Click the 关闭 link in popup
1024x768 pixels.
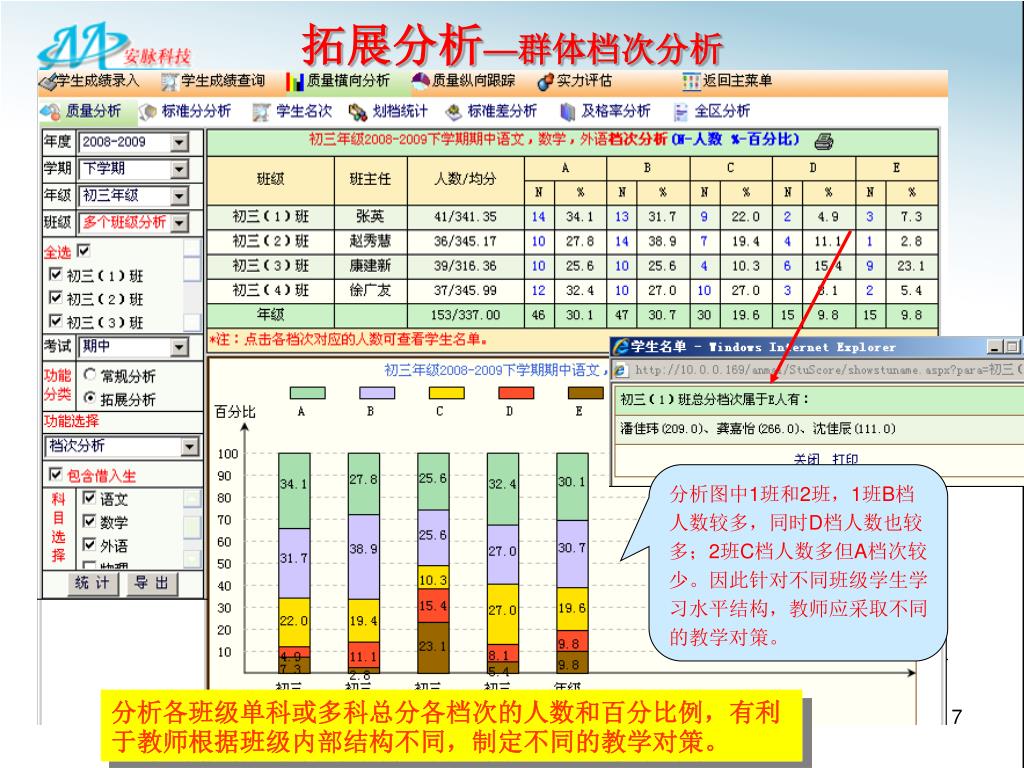(807, 460)
